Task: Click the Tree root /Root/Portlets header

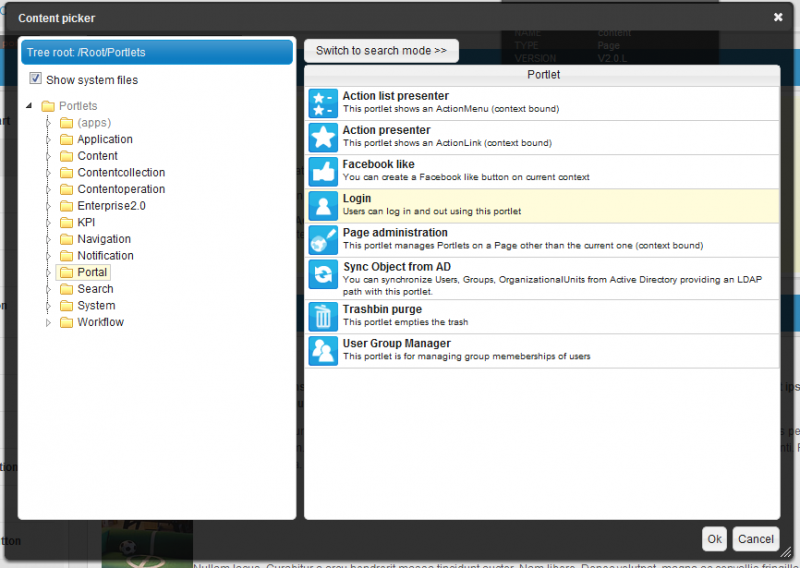Action: point(157,52)
